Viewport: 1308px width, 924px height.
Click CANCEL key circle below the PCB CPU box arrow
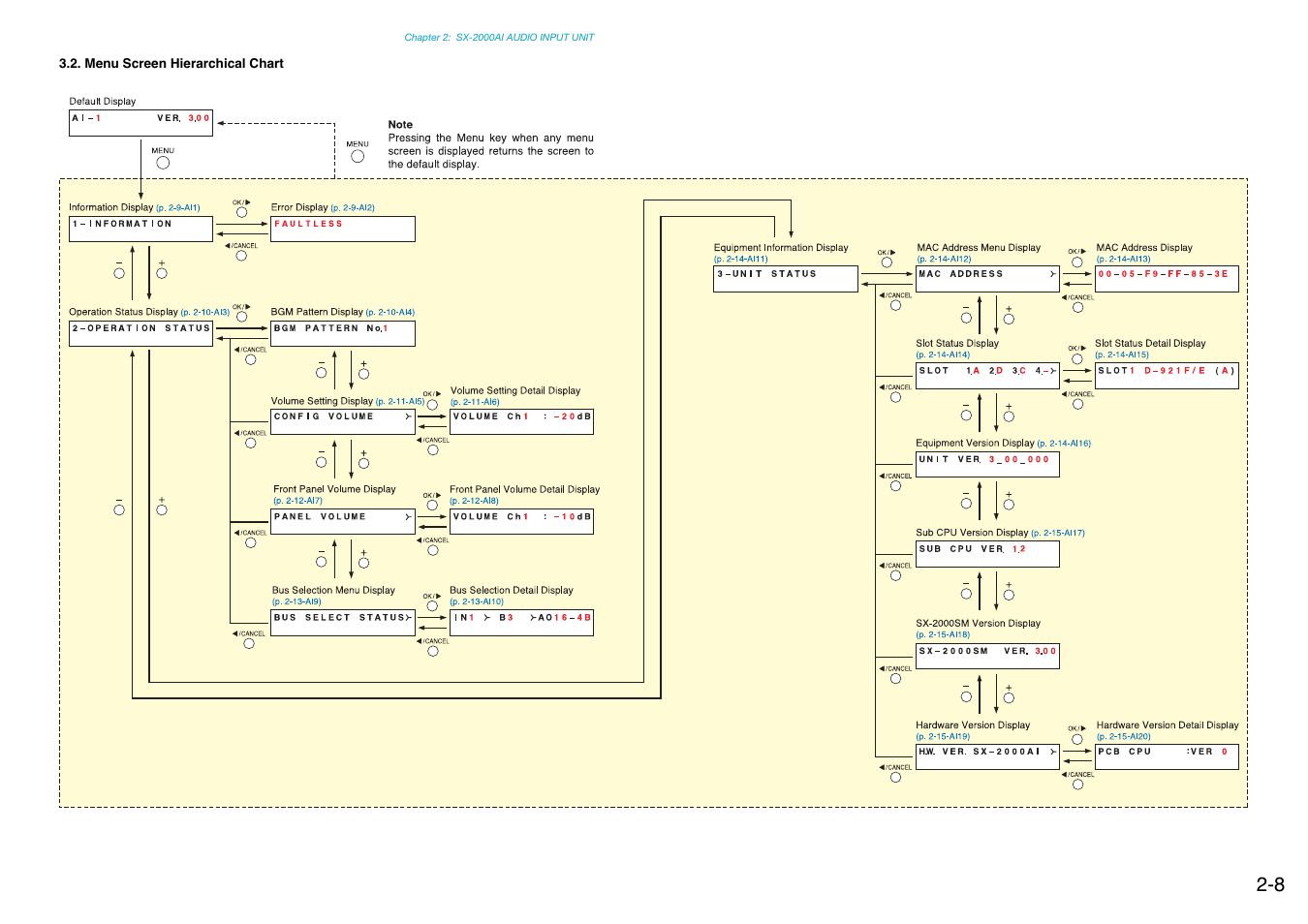tap(1078, 785)
